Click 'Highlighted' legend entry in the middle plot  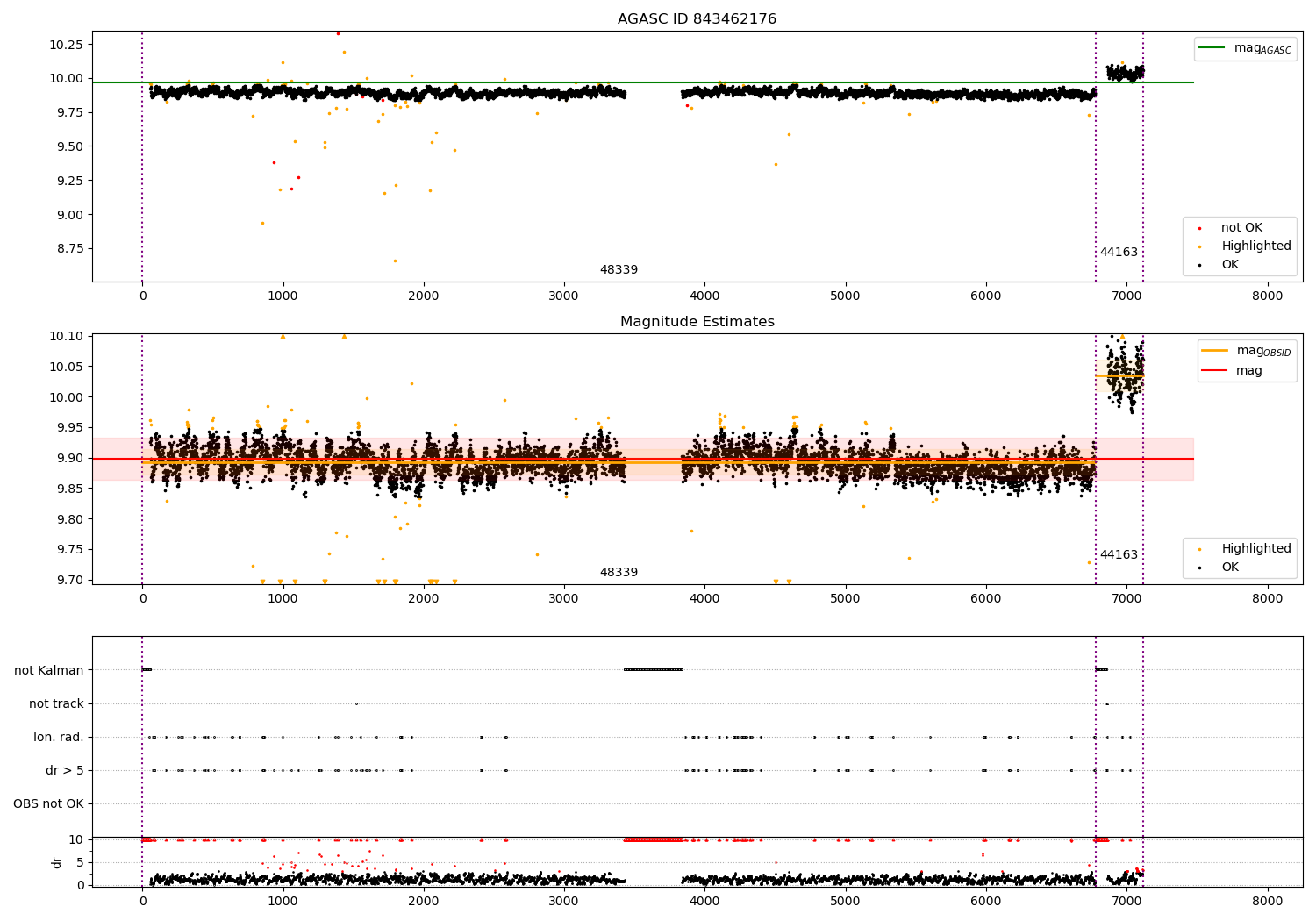click(x=1256, y=549)
